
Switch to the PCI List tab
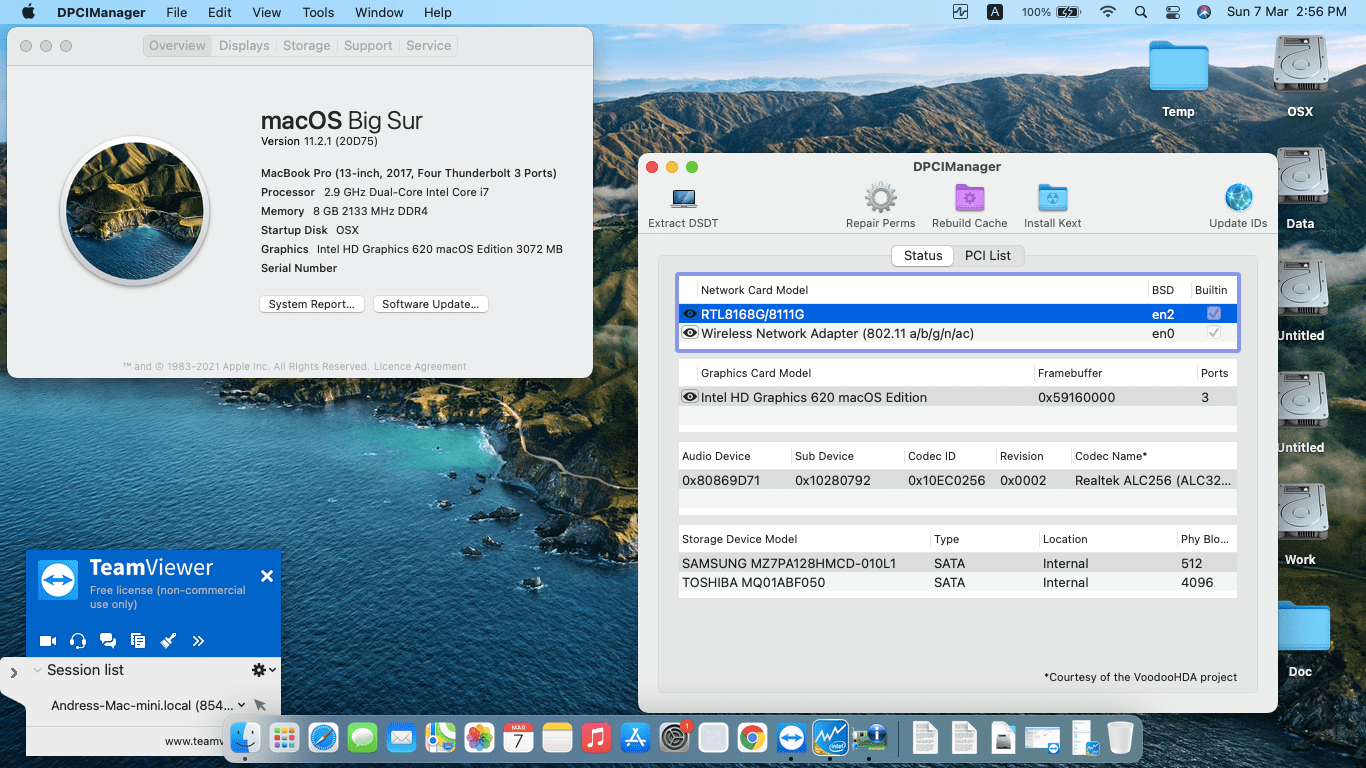[988, 256]
